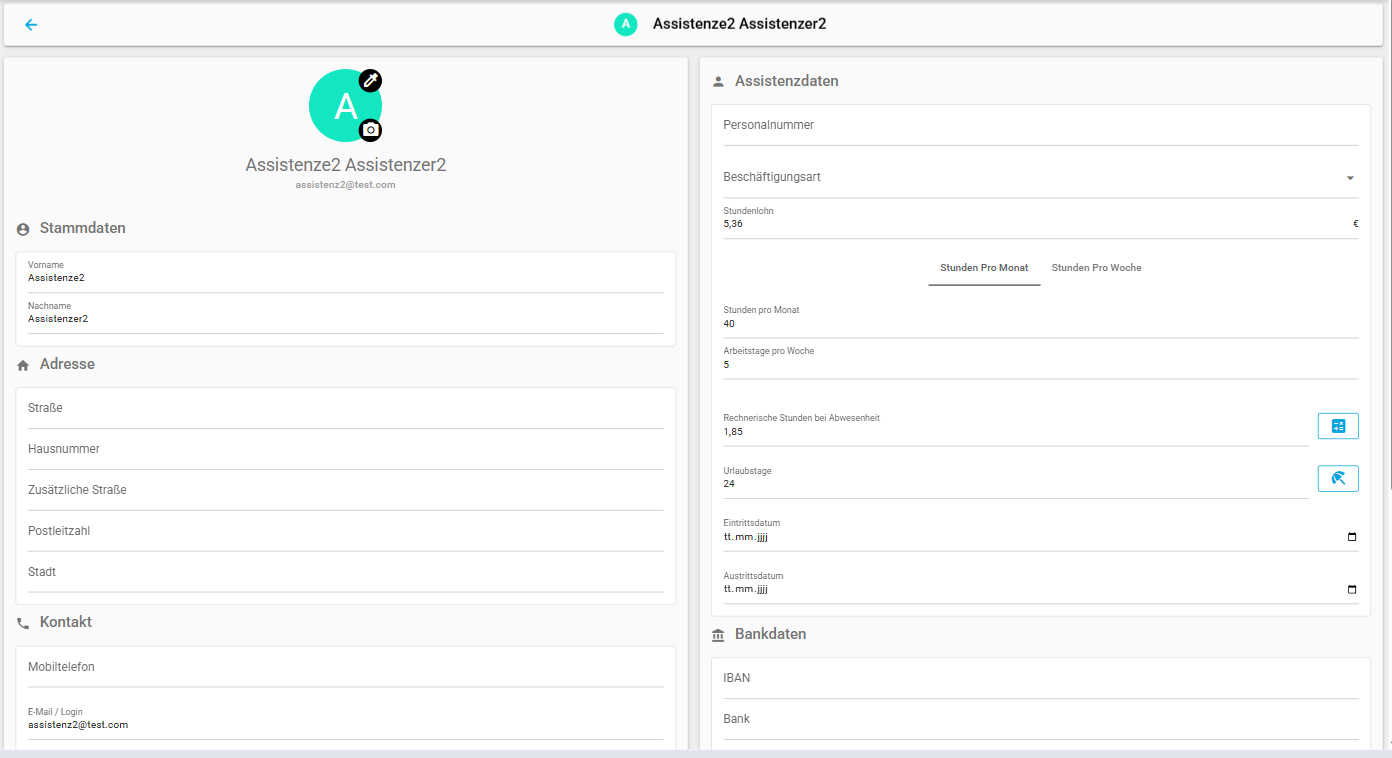Open avatar color picker eyedropper icon
Image resolution: width=1392 pixels, height=758 pixels.
coord(371,80)
